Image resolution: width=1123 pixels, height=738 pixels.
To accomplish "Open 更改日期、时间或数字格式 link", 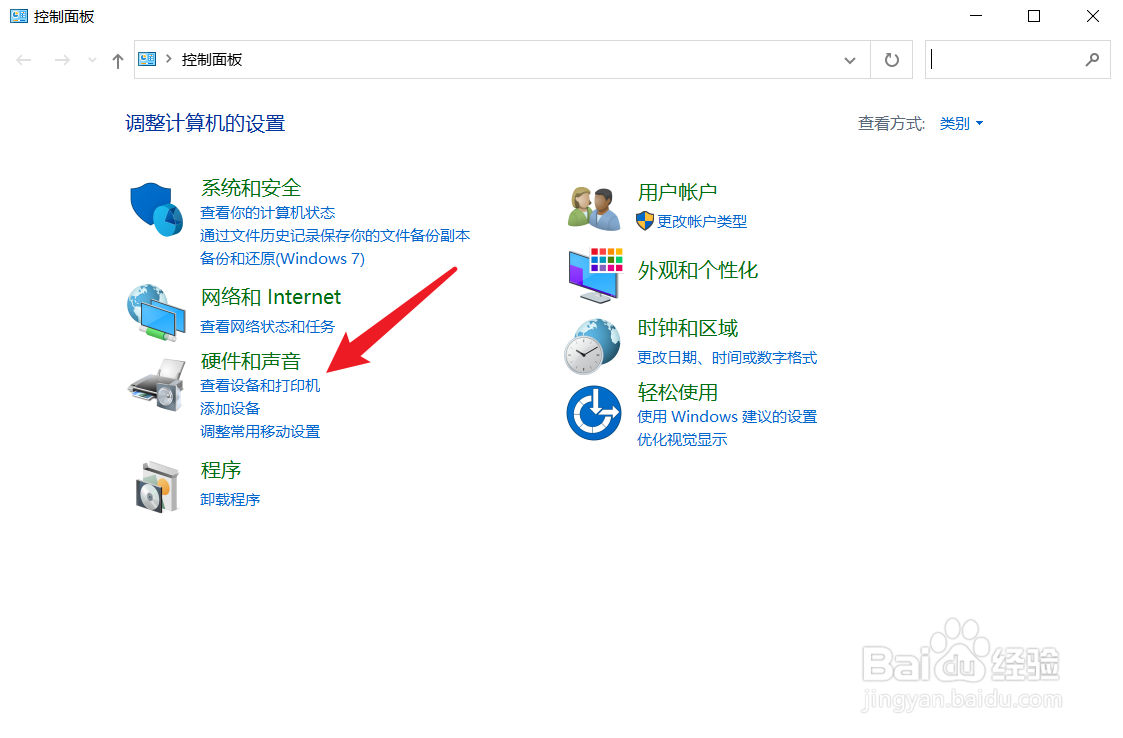I will click(x=727, y=358).
